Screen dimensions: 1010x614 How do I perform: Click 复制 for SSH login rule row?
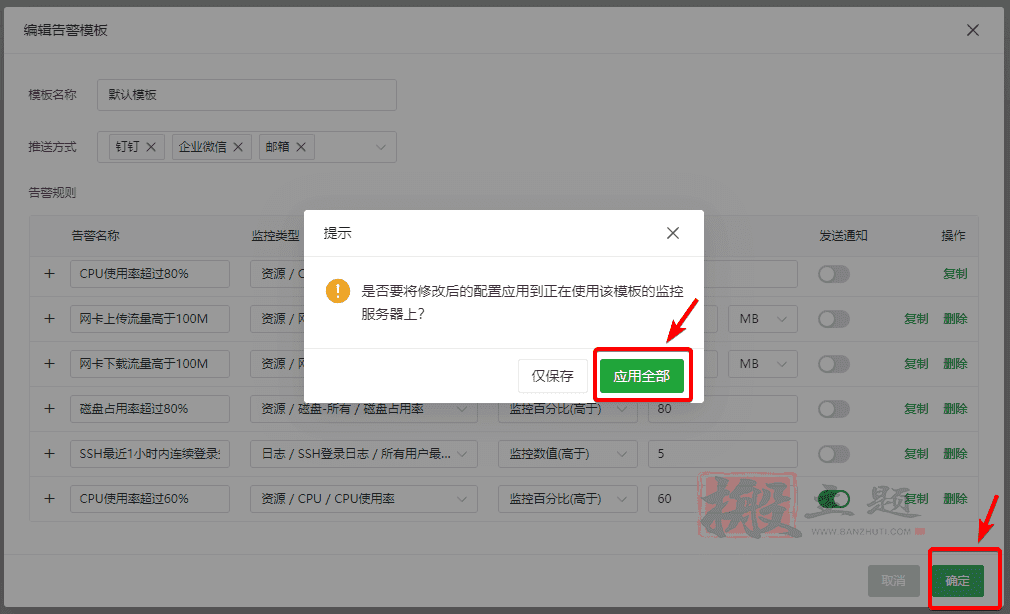tap(916, 454)
